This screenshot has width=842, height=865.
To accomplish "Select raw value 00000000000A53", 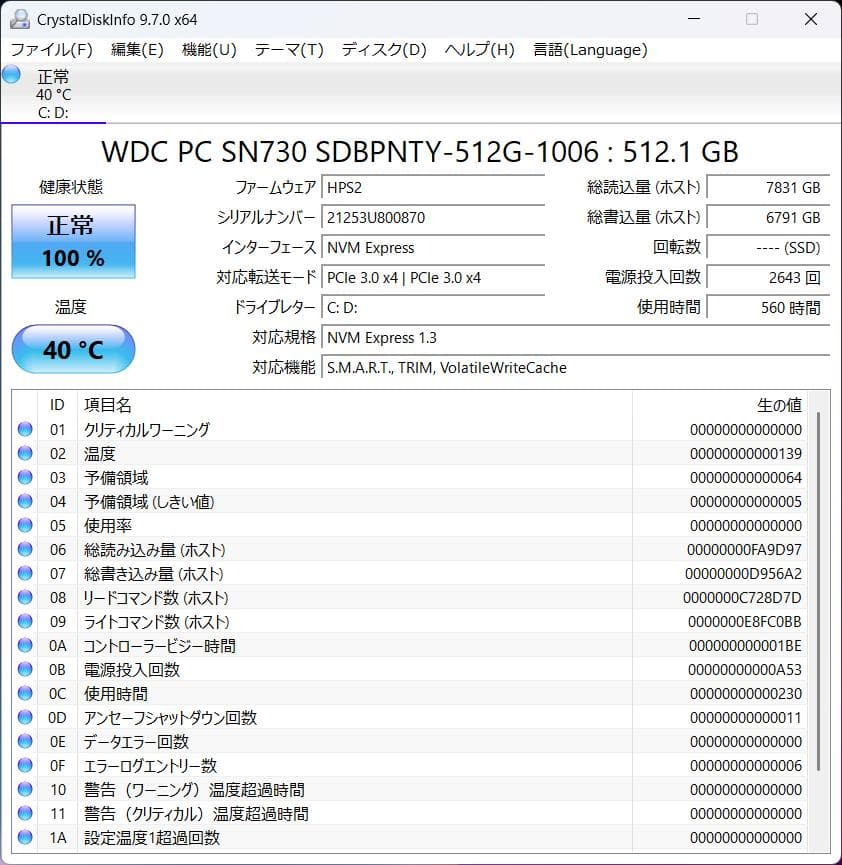I will coord(745,670).
